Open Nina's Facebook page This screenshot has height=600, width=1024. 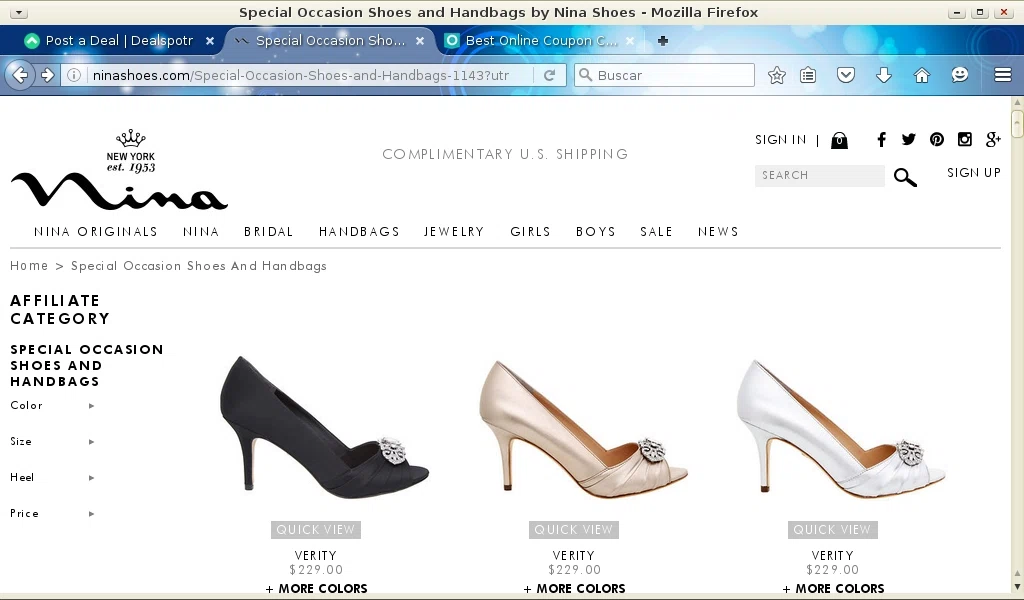(x=882, y=139)
